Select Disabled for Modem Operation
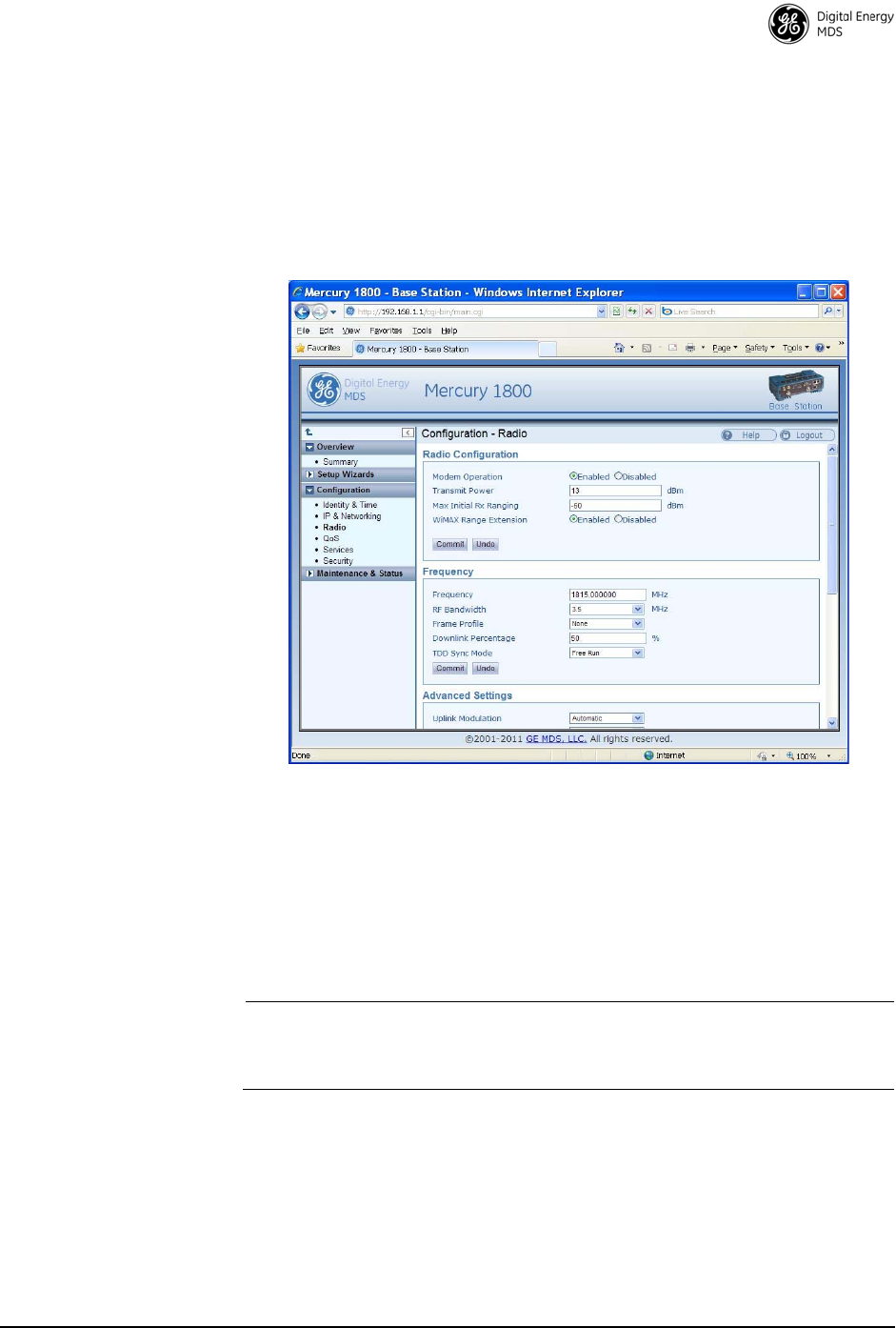The height and width of the screenshot is (1328, 896). pyautogui.click(x=618, y=476)
